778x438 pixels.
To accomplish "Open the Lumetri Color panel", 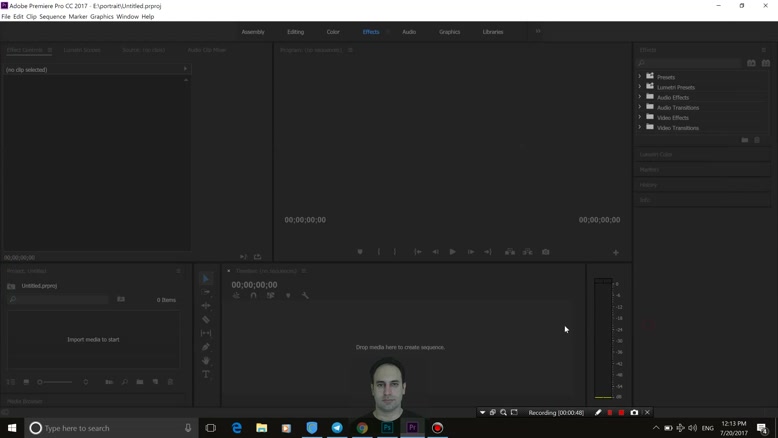I will point(657,155).
